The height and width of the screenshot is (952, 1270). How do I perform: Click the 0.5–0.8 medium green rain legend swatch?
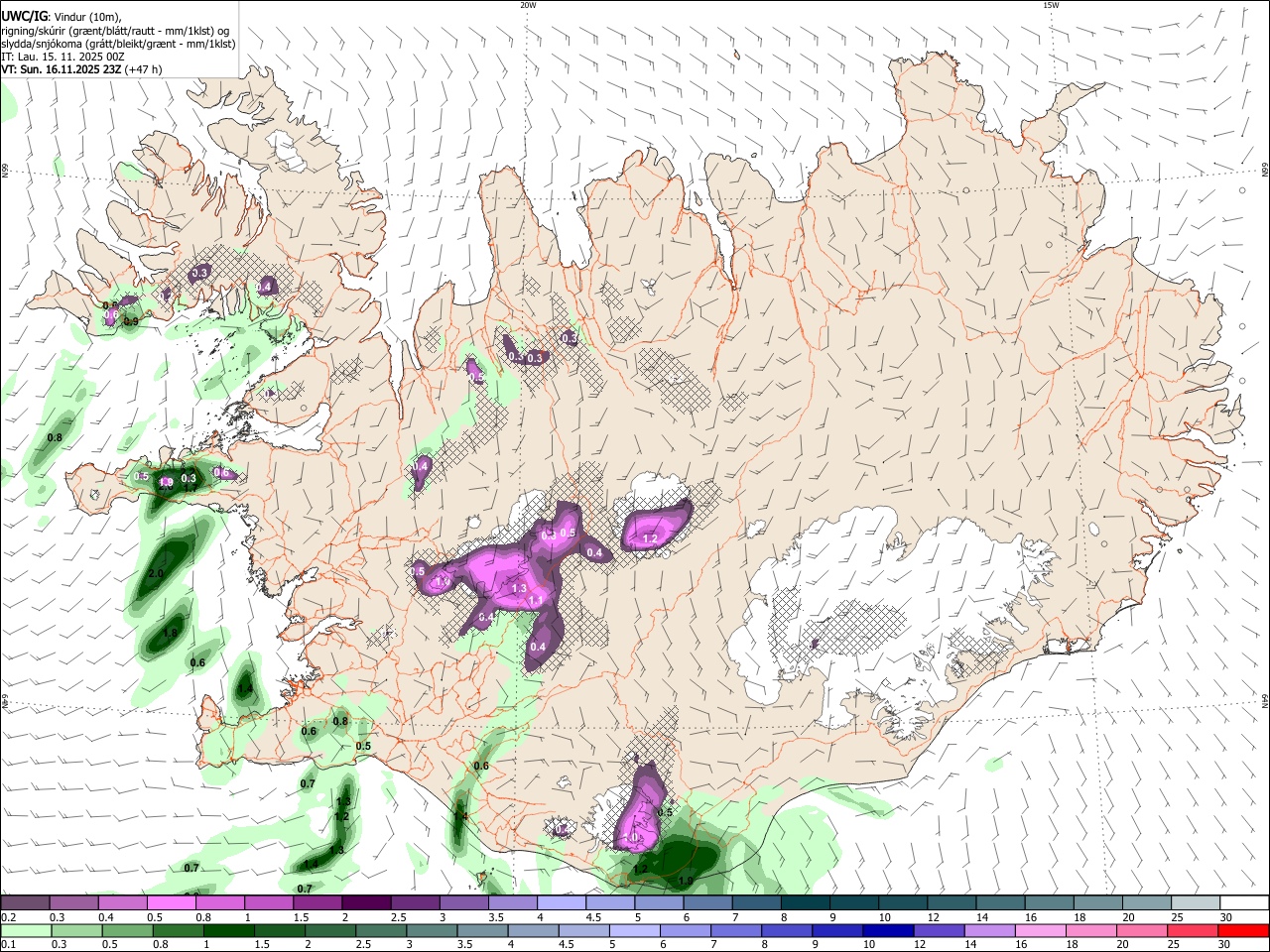point(127,931)
